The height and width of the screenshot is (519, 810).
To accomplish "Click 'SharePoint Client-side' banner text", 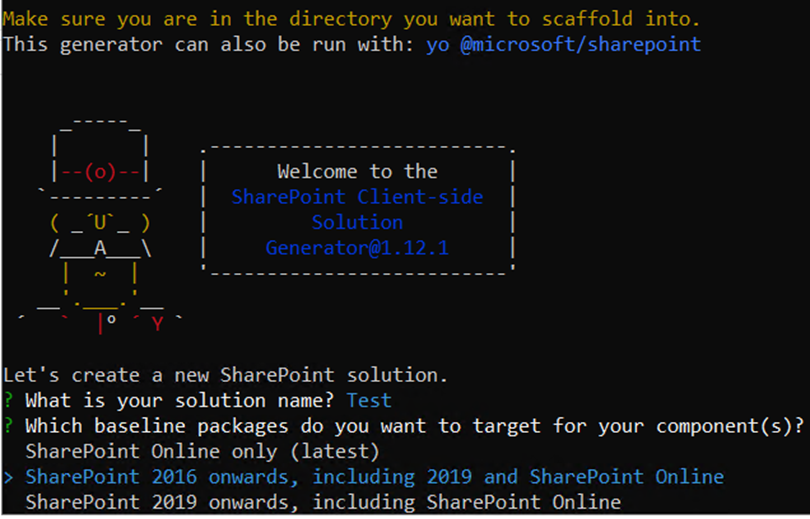I will pyautogui.click(x=357, y=197).
